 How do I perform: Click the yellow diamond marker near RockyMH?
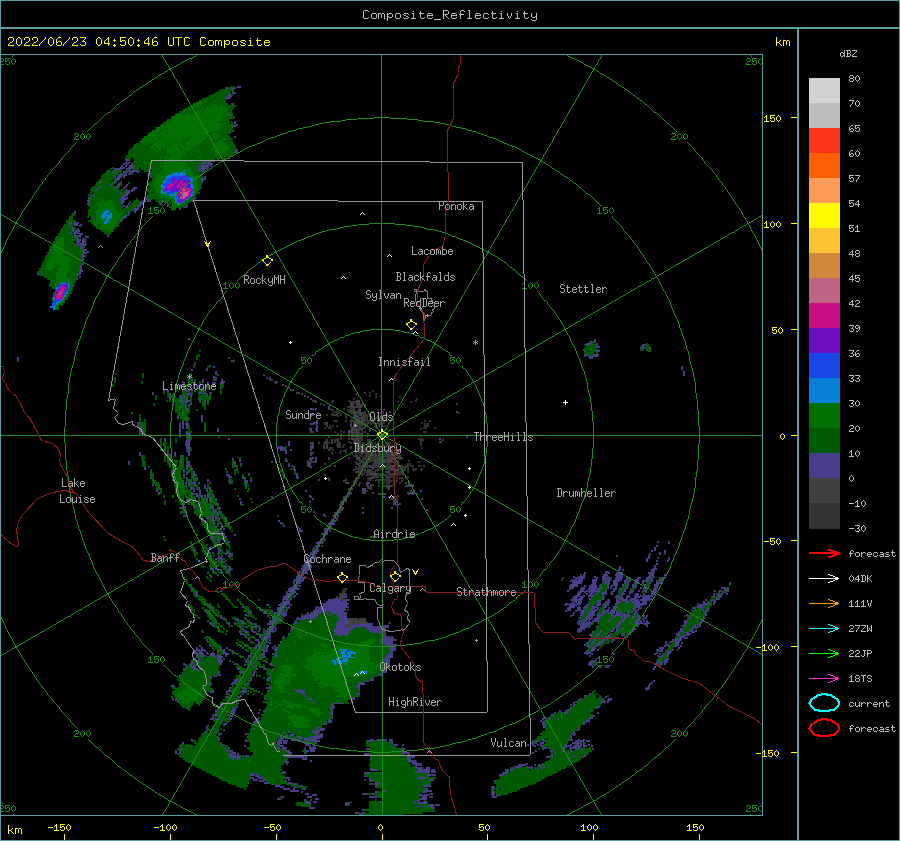pyautogui.click(x=267, y=261)
